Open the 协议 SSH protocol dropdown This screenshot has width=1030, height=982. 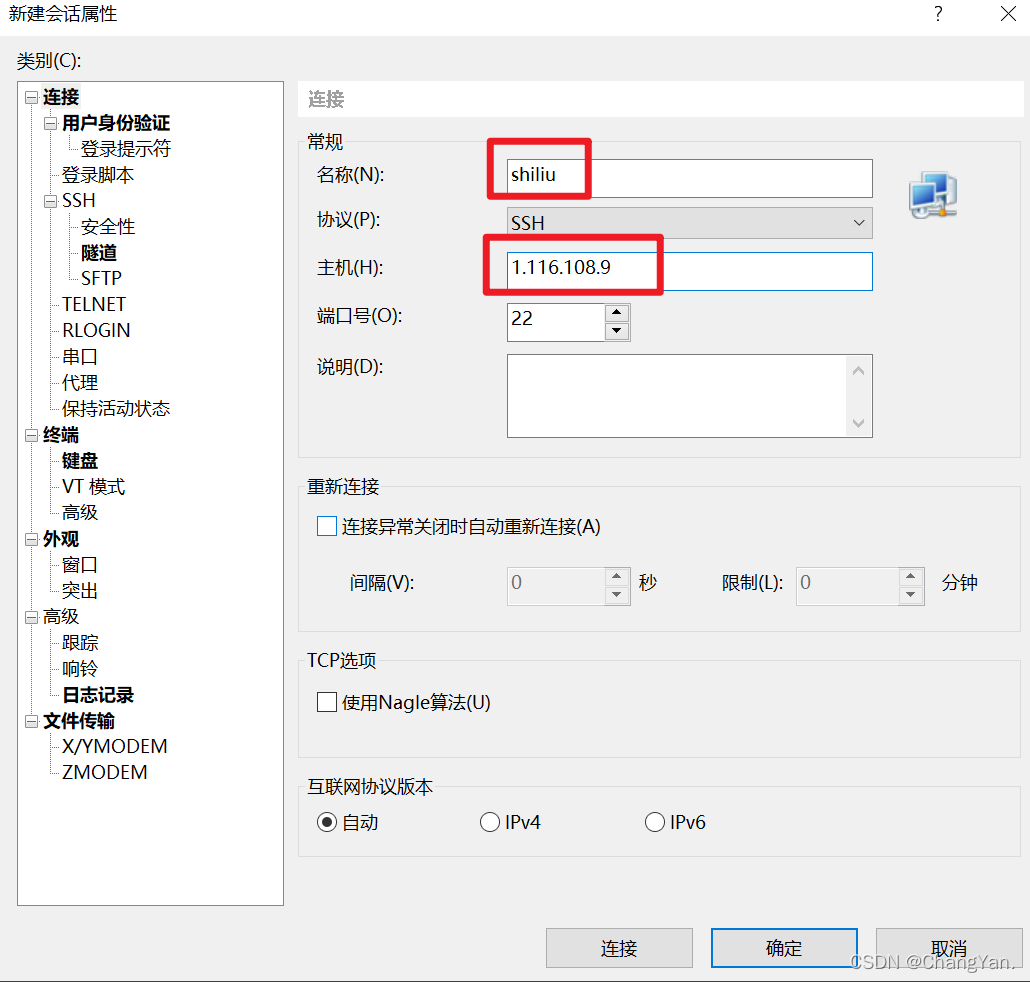(690, 223)
